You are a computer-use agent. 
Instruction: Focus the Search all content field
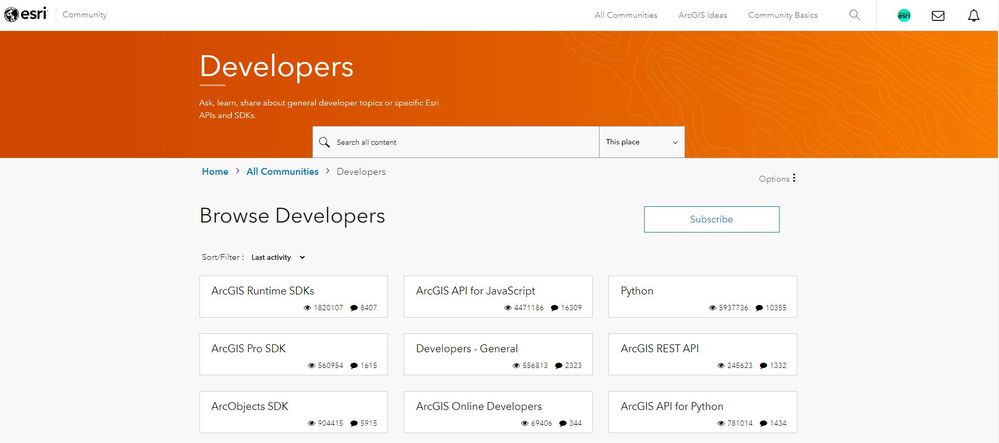click(x=456, y=142)
